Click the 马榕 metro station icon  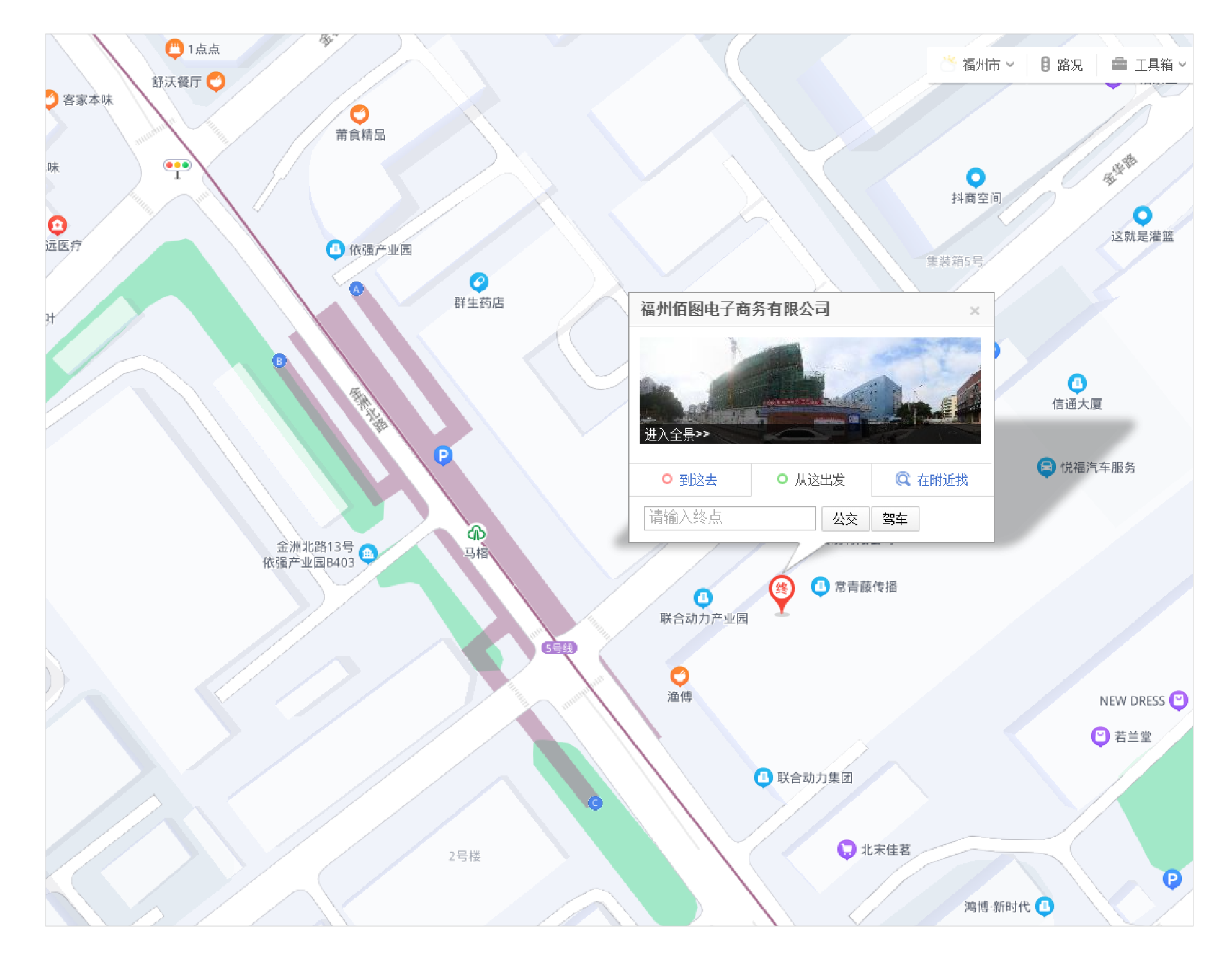coord(476,533)
